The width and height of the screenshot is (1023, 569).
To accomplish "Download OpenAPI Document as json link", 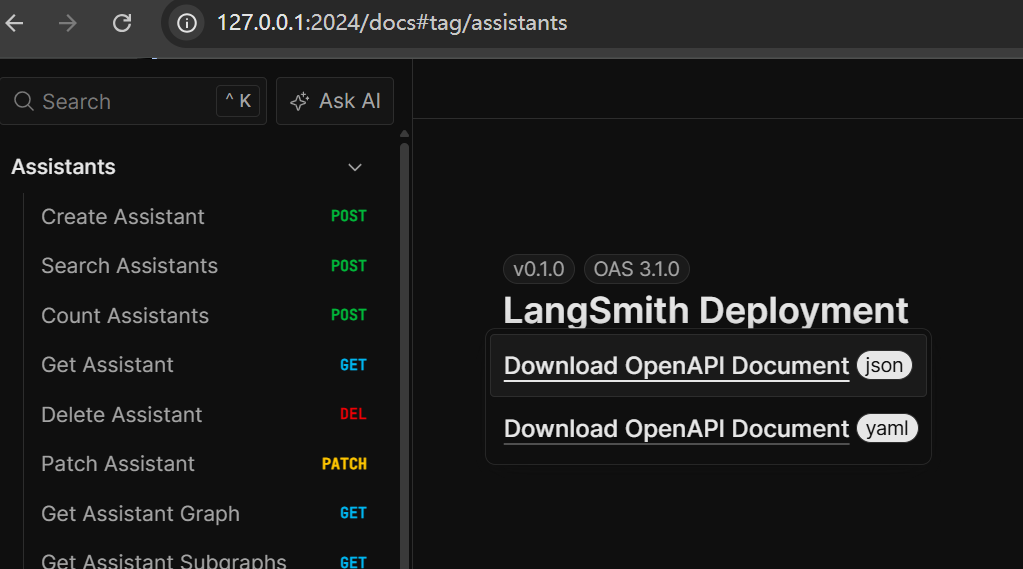I will point(676,366).
